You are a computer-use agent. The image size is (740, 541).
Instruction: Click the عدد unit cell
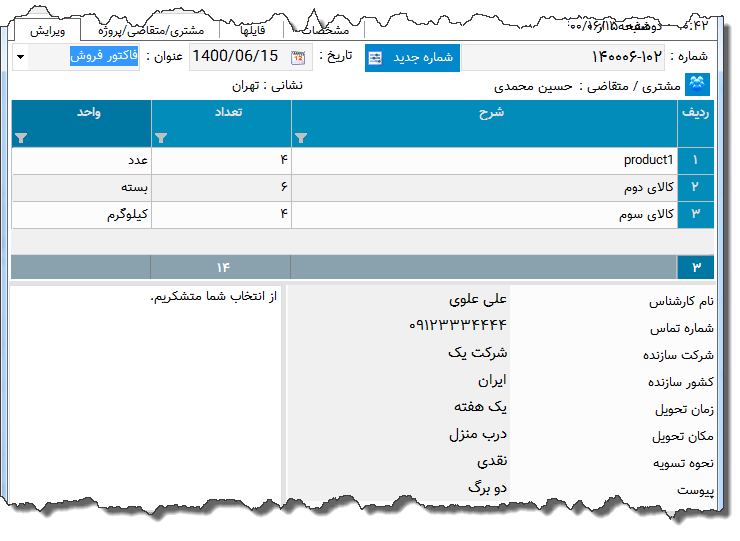pyautogui.click(x=82, y=161)
